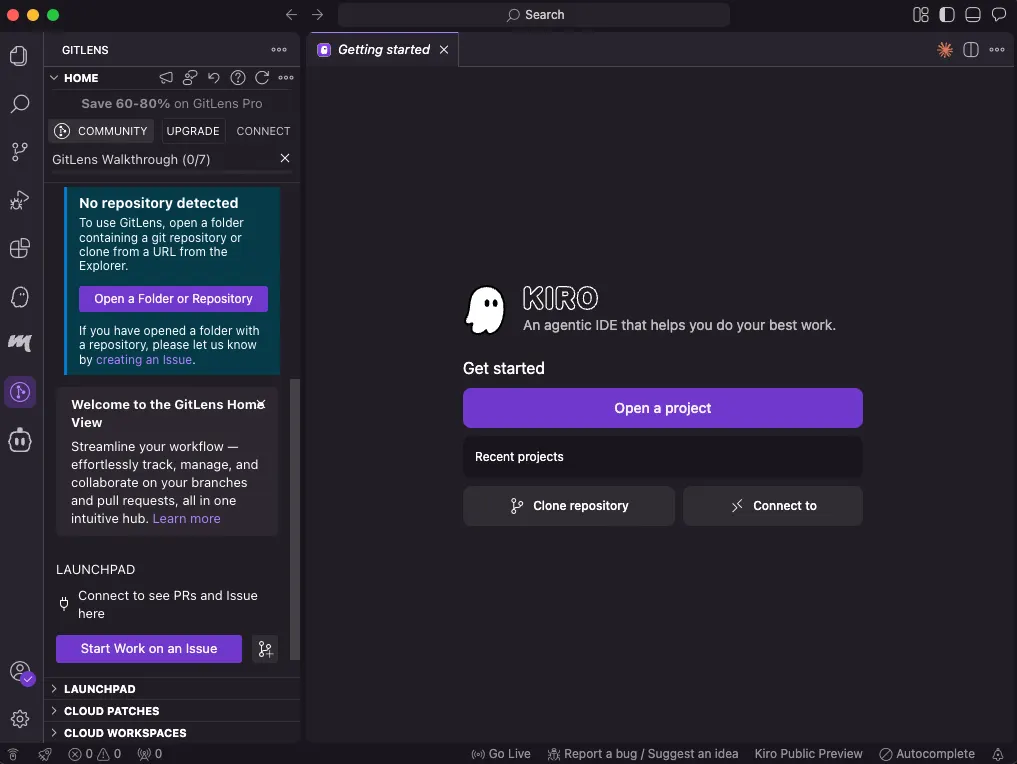Click Save 60-80% on GitLens Pro banner

pos(171,104)
